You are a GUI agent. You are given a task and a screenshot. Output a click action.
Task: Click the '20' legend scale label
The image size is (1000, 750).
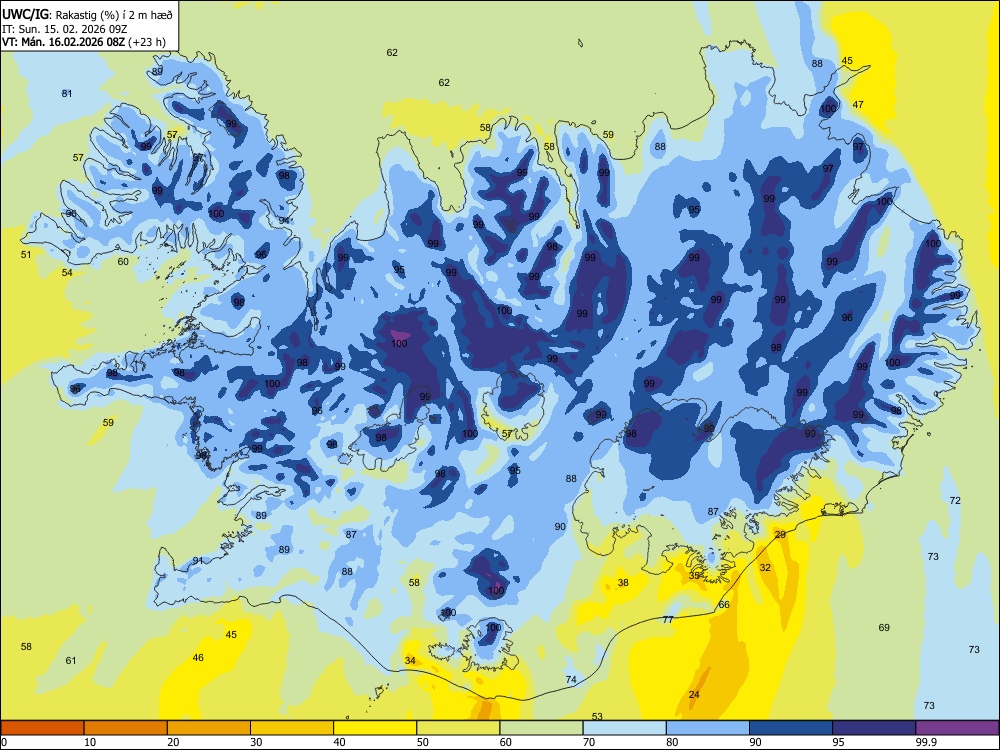pyautogui.click(x=173, y=742)
